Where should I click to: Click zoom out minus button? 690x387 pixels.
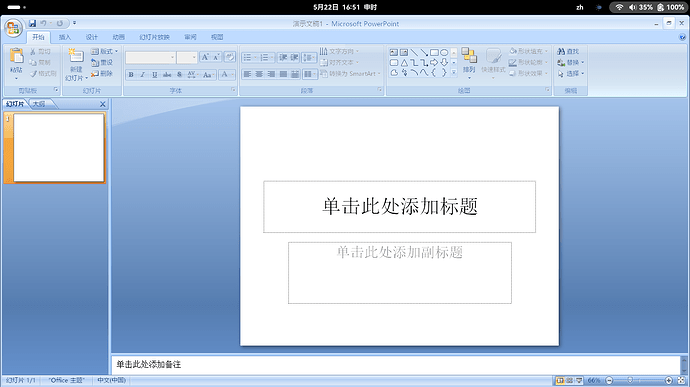point(609,380)
